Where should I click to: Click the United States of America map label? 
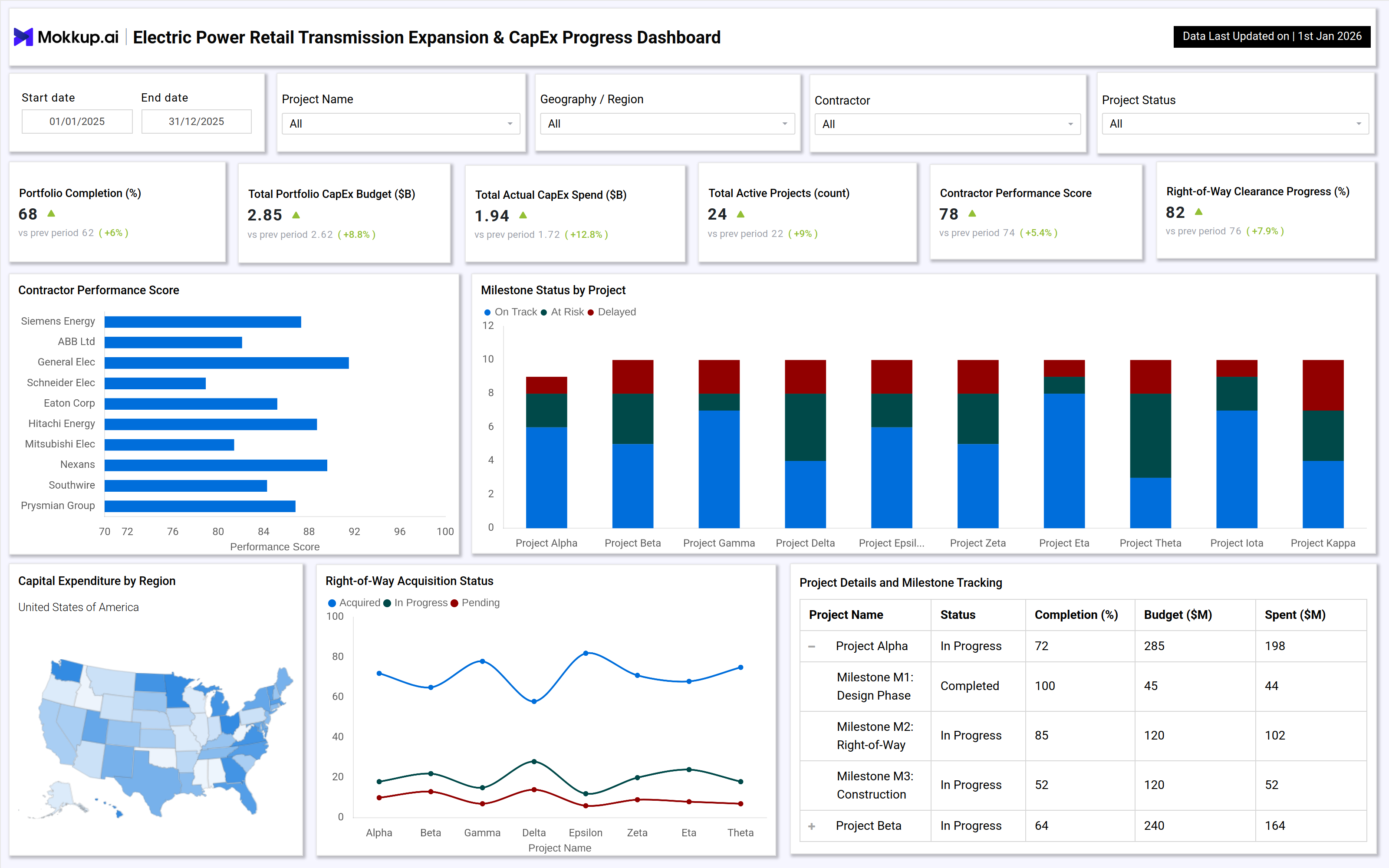pyautogui.click(x=78, y=607)
